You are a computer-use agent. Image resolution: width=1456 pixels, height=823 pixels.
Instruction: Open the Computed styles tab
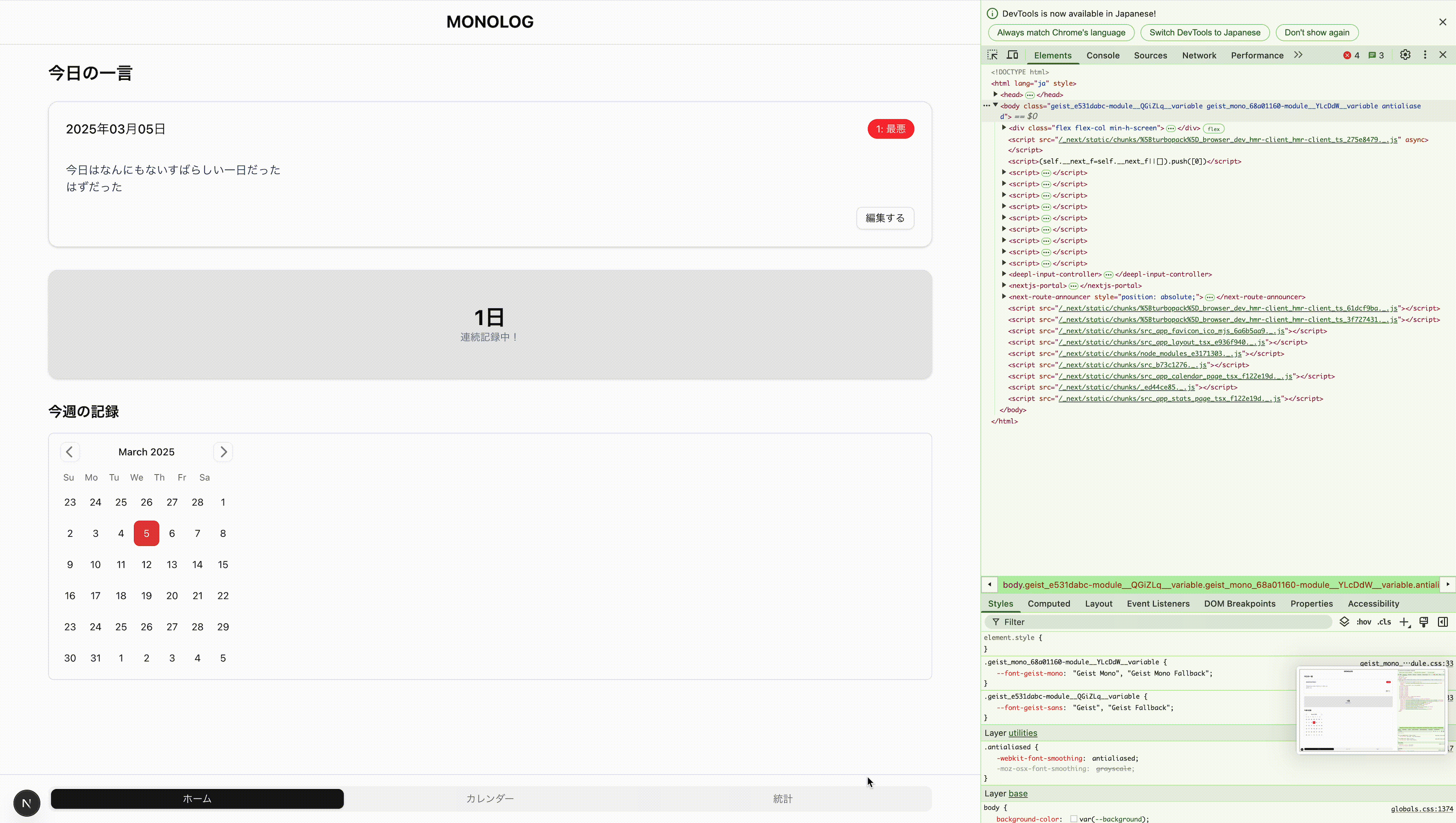[1048, 604]
